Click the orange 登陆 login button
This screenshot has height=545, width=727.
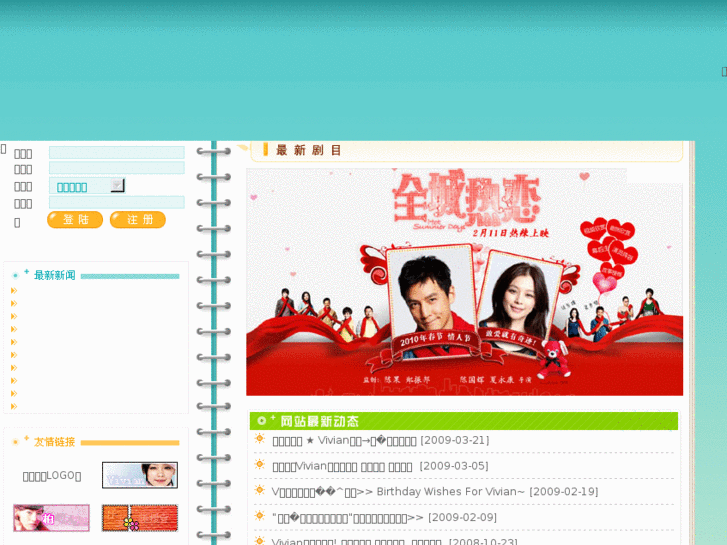(75, 219)
